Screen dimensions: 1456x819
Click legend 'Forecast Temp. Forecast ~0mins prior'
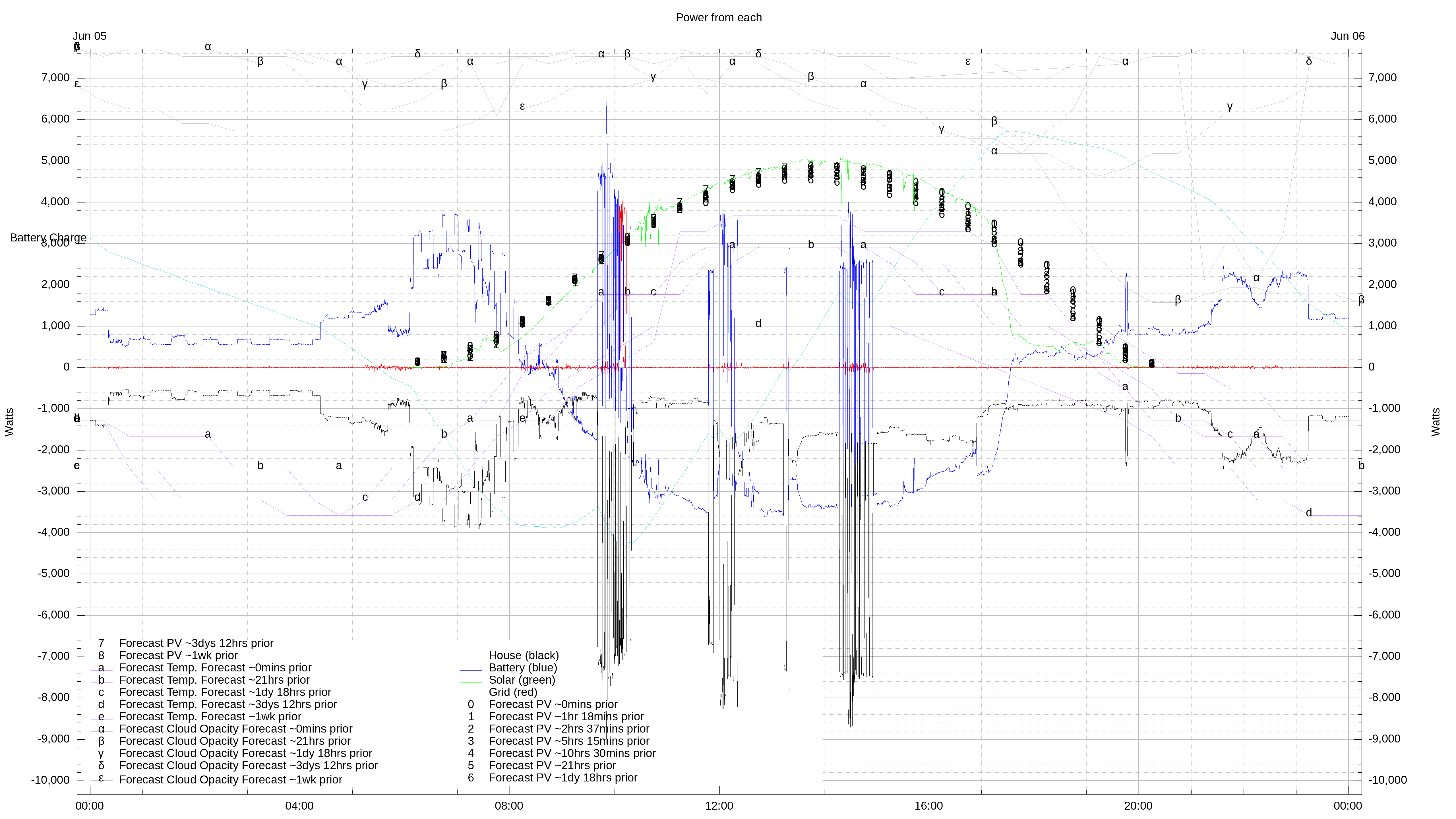tap(215, 668)
